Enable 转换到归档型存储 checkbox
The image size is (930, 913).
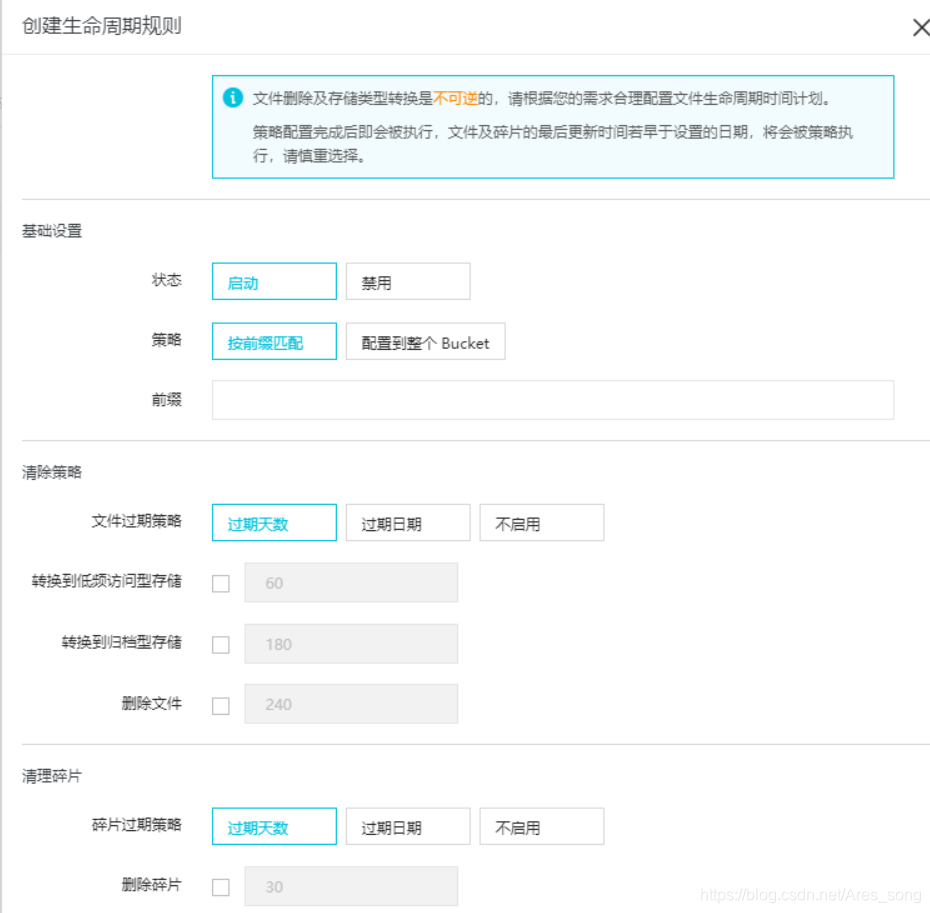click(221, 645)
